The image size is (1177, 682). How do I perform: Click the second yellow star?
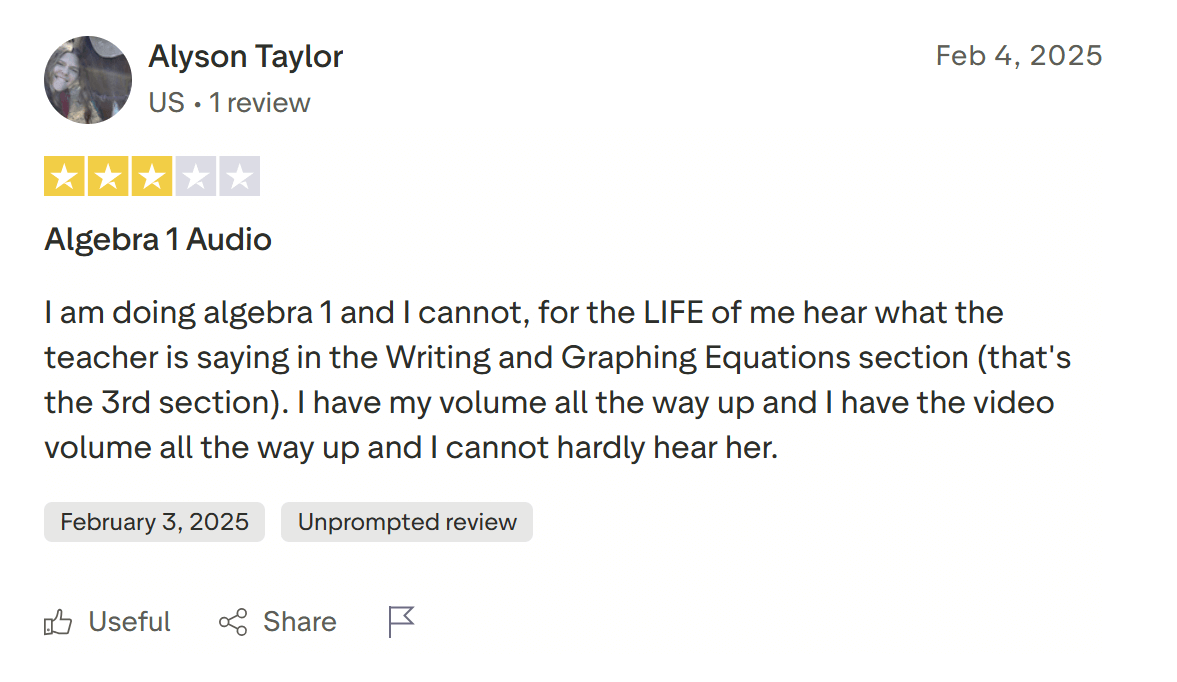pyautogui.click(x=108, y=177)
